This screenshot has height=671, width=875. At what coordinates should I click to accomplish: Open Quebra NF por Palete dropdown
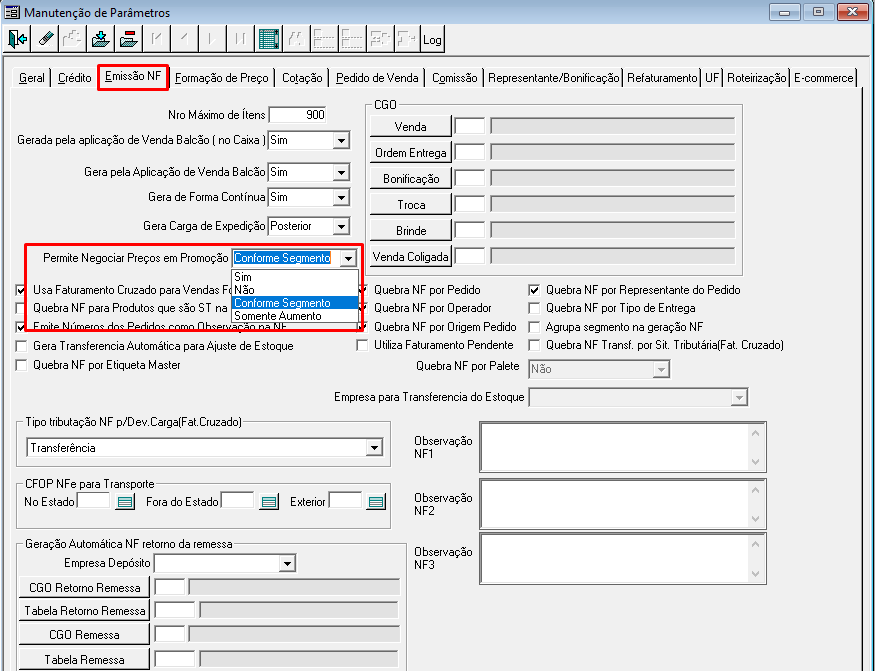(x=661, y=369)
